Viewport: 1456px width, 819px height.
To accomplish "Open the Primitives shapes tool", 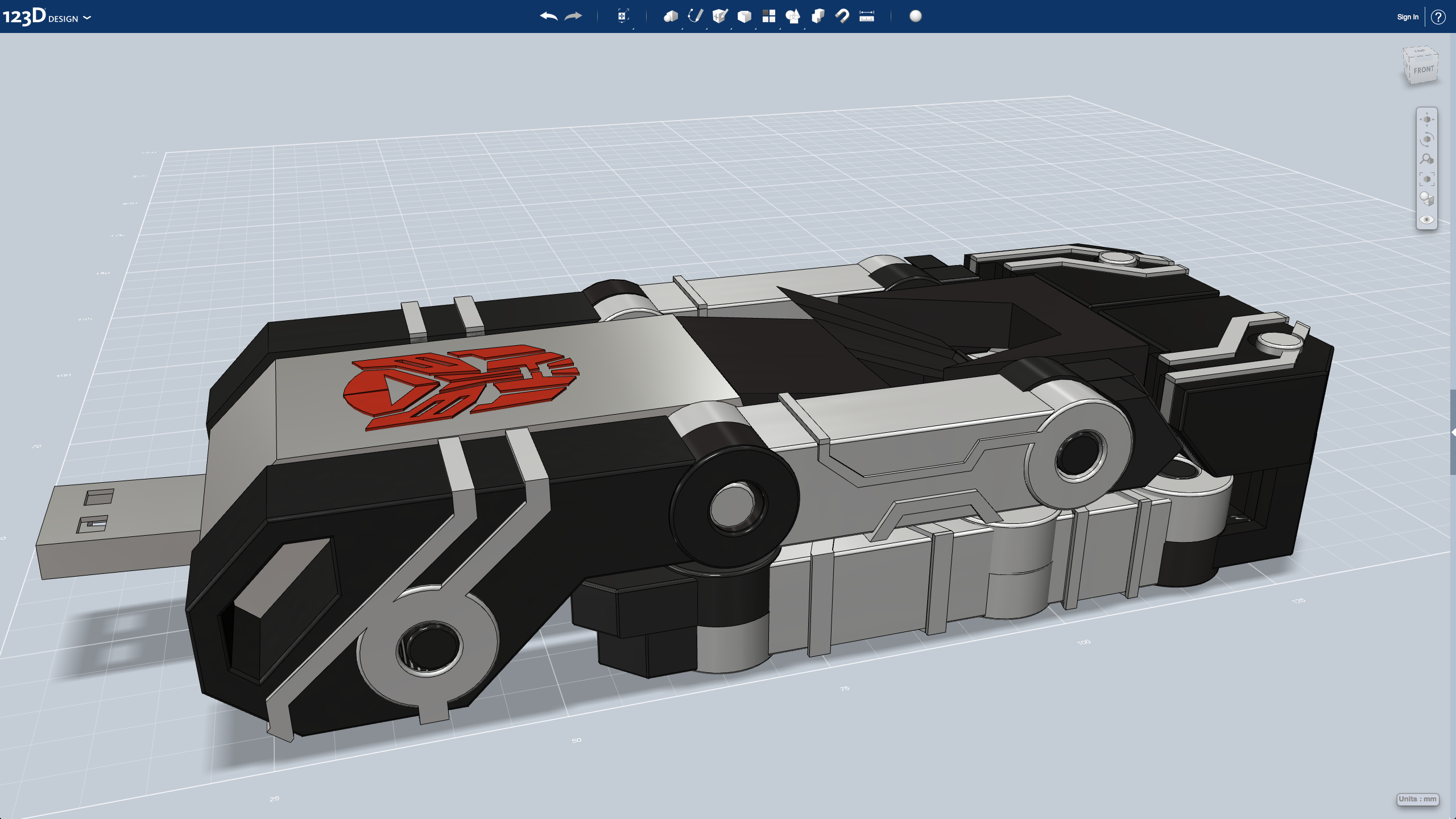I will 671,16.
